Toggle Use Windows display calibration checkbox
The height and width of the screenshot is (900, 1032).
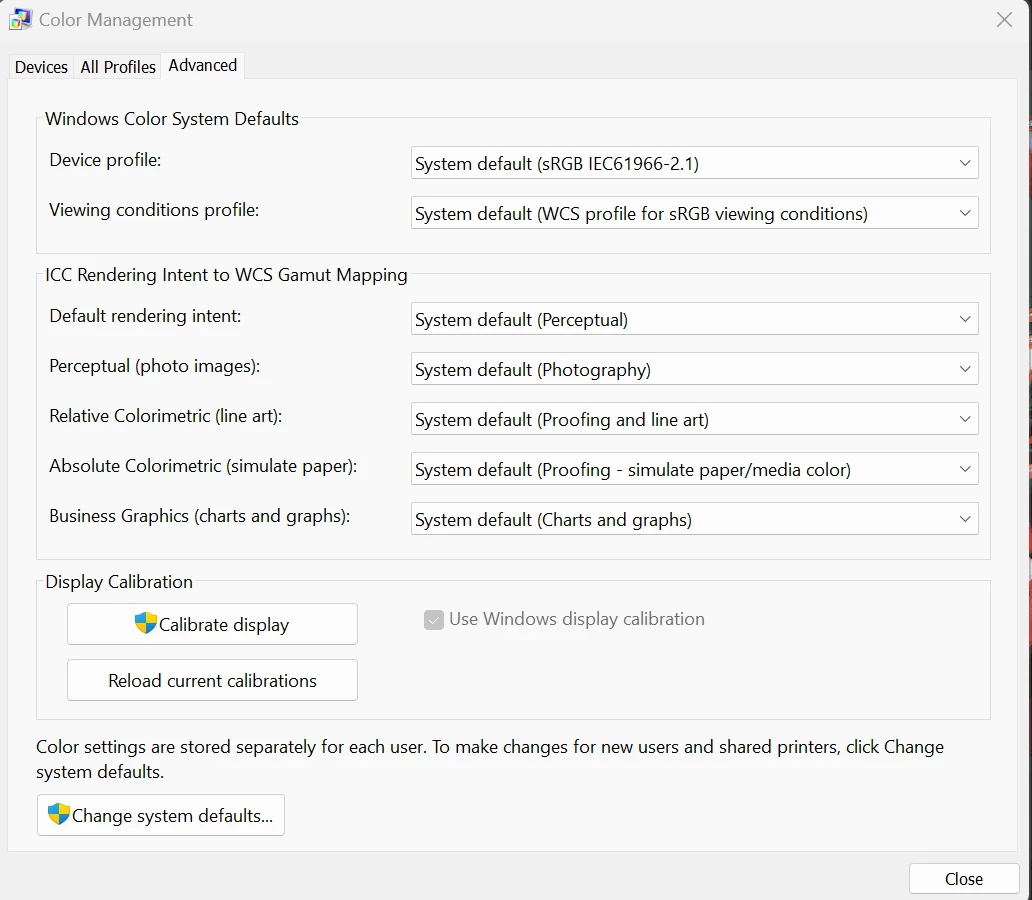(x=434, y=620)
